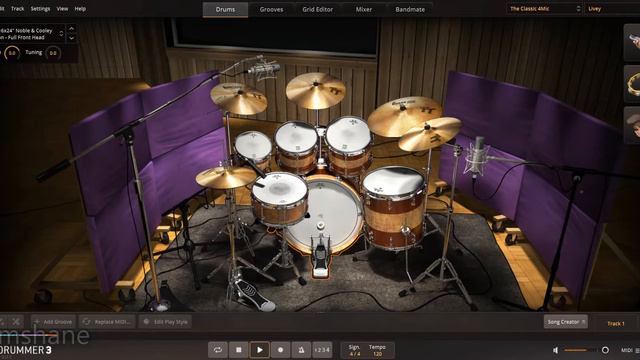640x360 pixels.
Task: Arm the Record button in transport
Action: coord(280,350)
